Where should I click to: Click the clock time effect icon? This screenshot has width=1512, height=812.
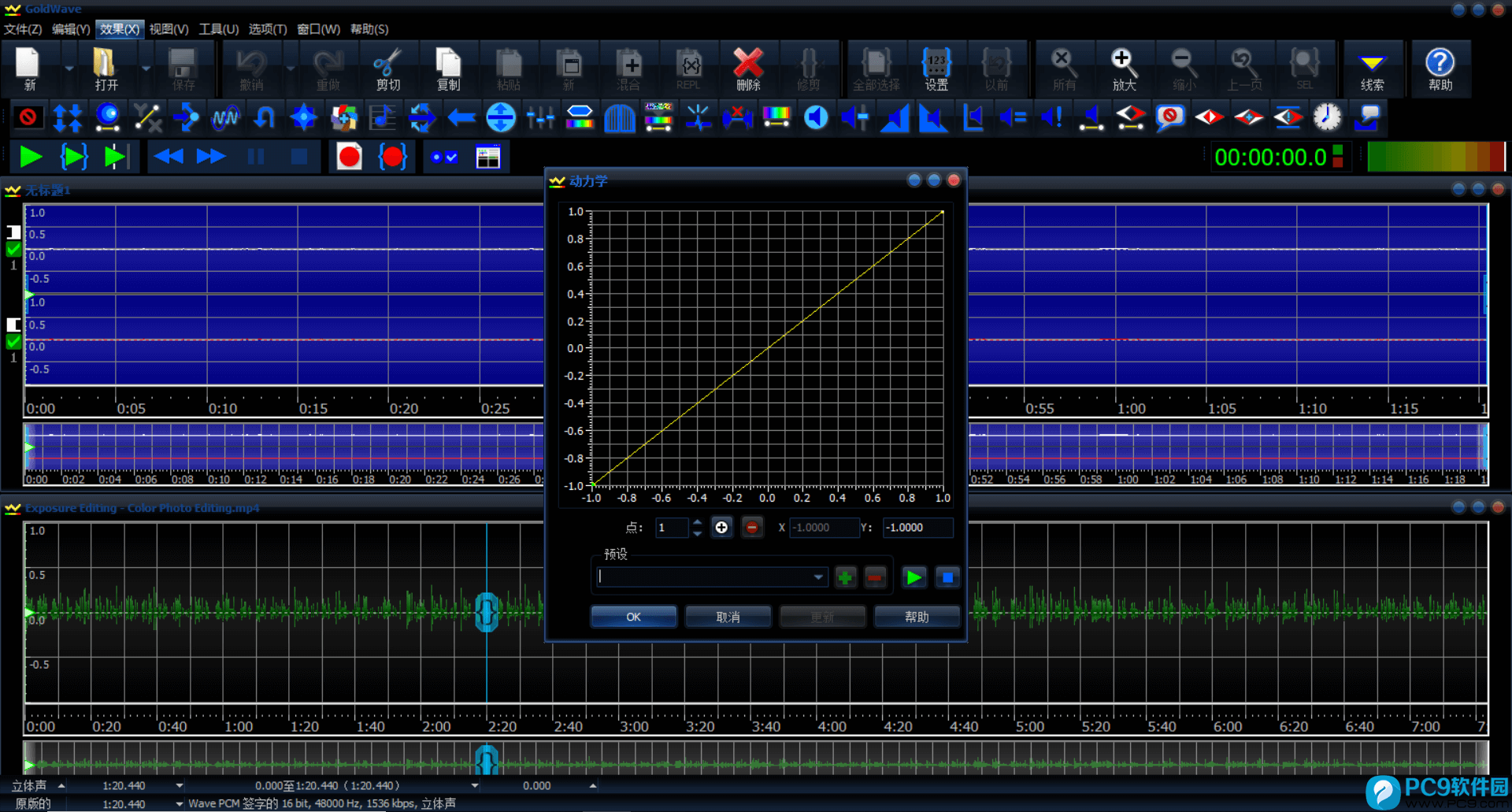click(1327, 118)
